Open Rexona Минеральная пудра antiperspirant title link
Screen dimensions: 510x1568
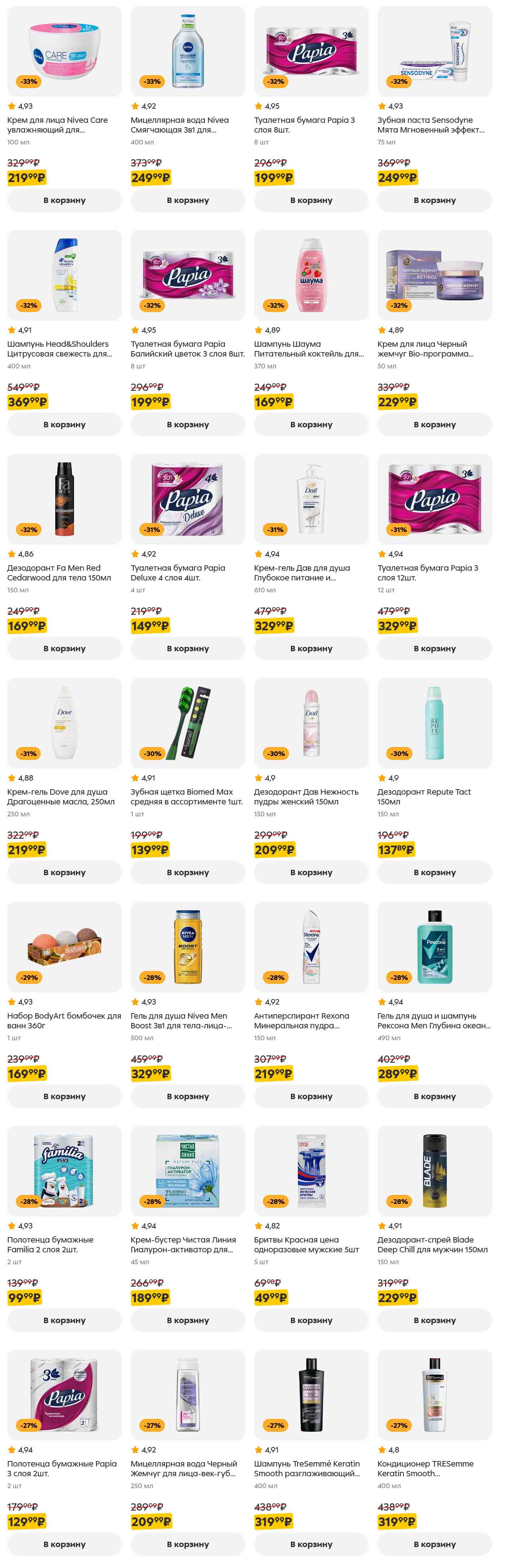pyautogui.click(x=302, y=1021)
